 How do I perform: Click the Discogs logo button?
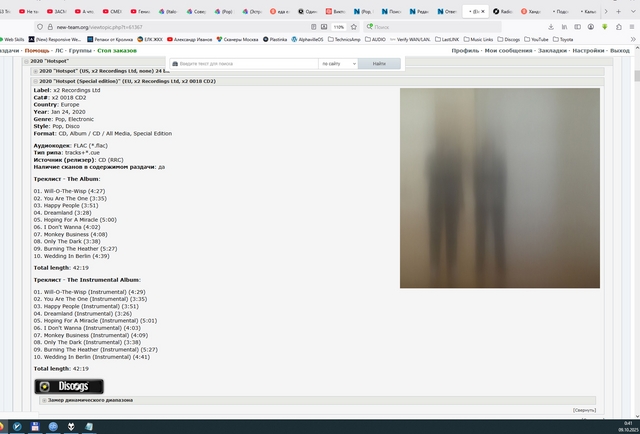[x=69, y=386]
